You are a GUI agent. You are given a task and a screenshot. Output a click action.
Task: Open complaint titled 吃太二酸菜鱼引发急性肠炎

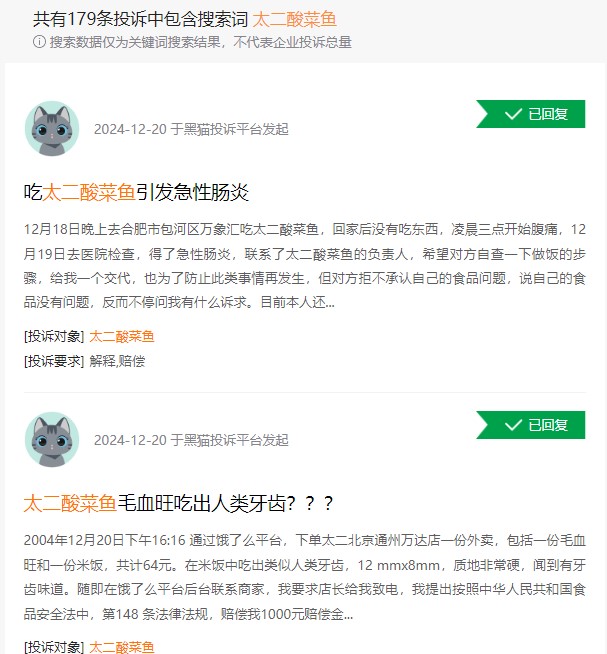[x=136, y=192]
